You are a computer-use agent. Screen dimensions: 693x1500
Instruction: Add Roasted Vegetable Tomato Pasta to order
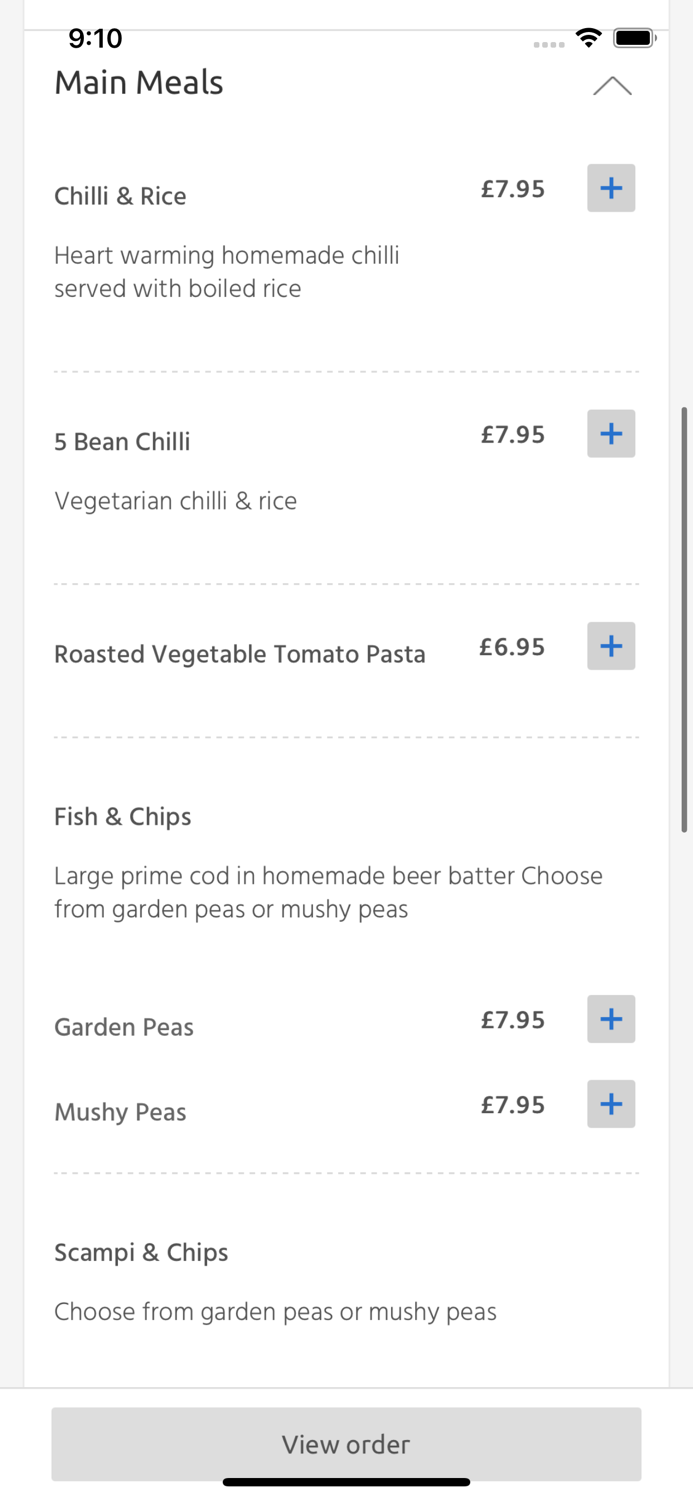610,646
